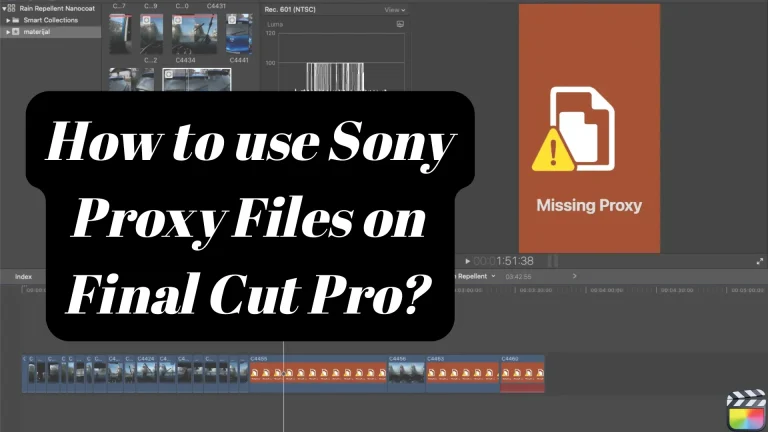768x432 pixels.
Task: Select the highlighted clip in second browser row
Action: 196,80
